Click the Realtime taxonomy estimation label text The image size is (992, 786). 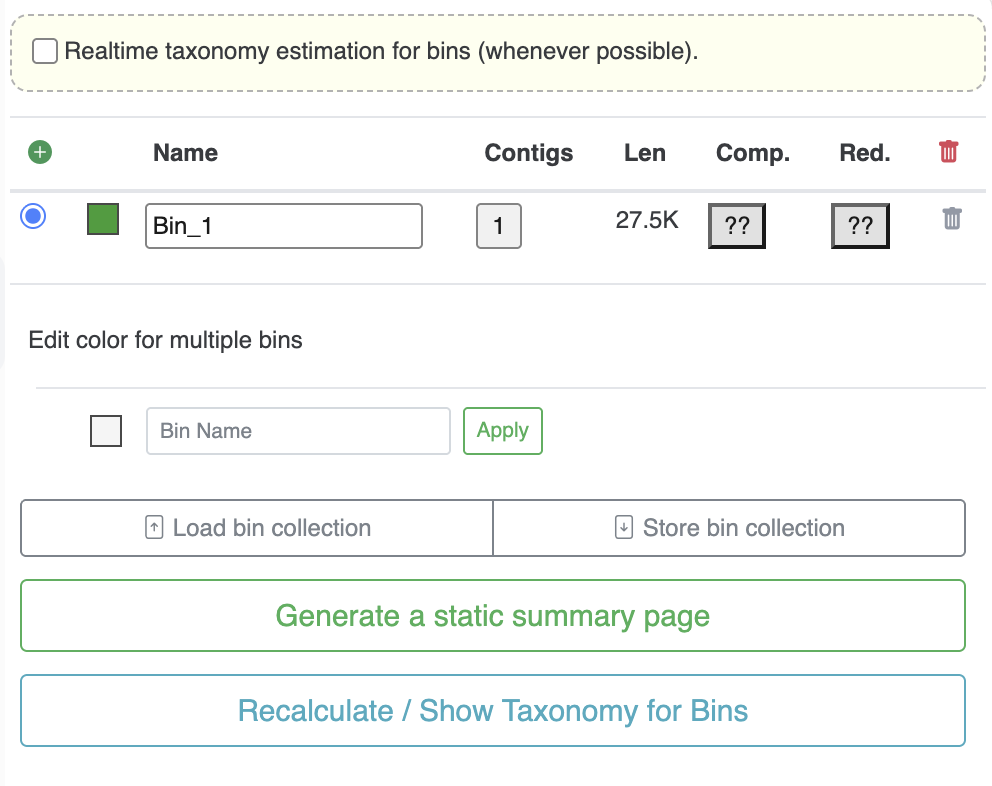pos(381,51)
